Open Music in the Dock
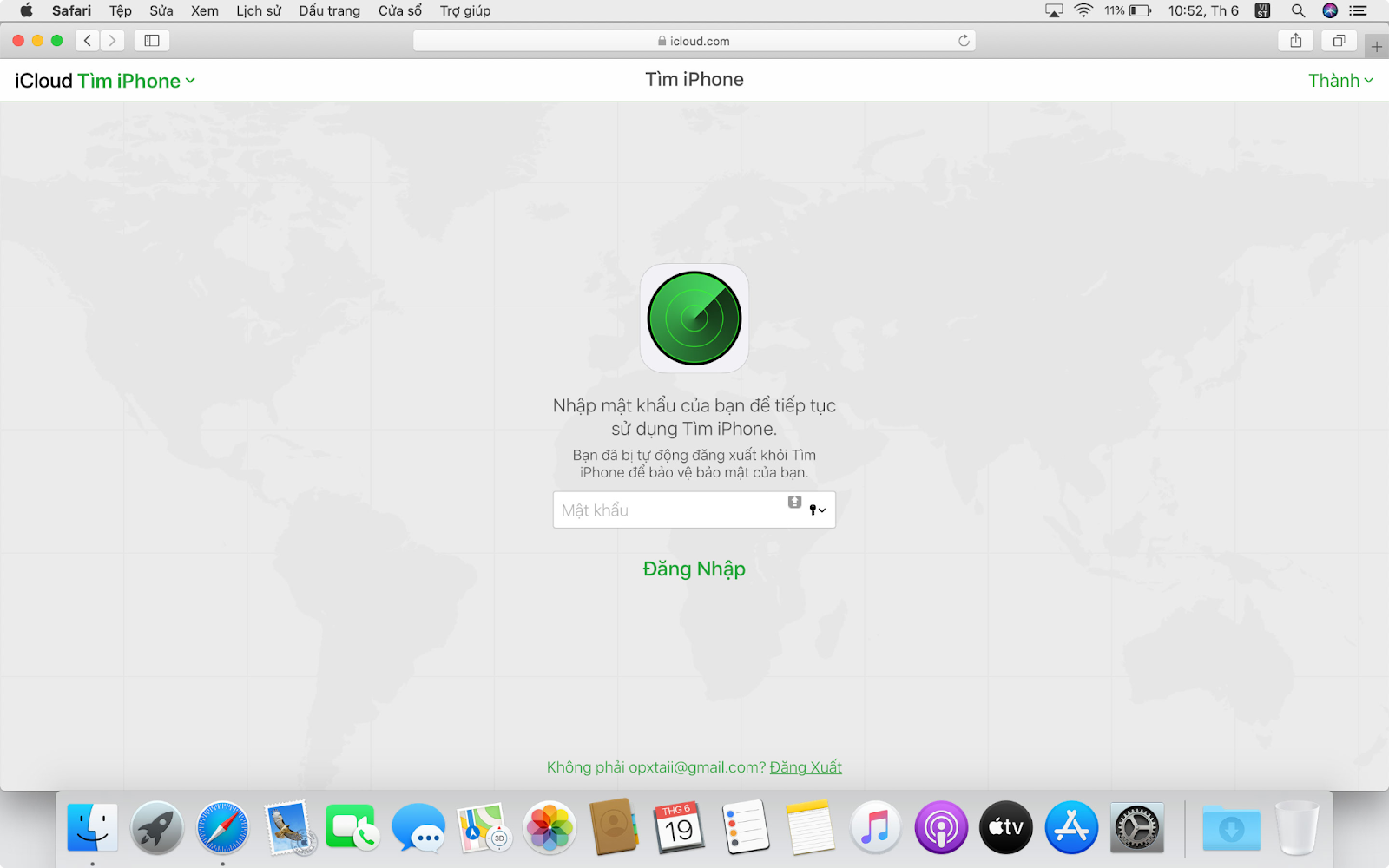Viewport: 1389px width, 868px height. click(876, 828)
